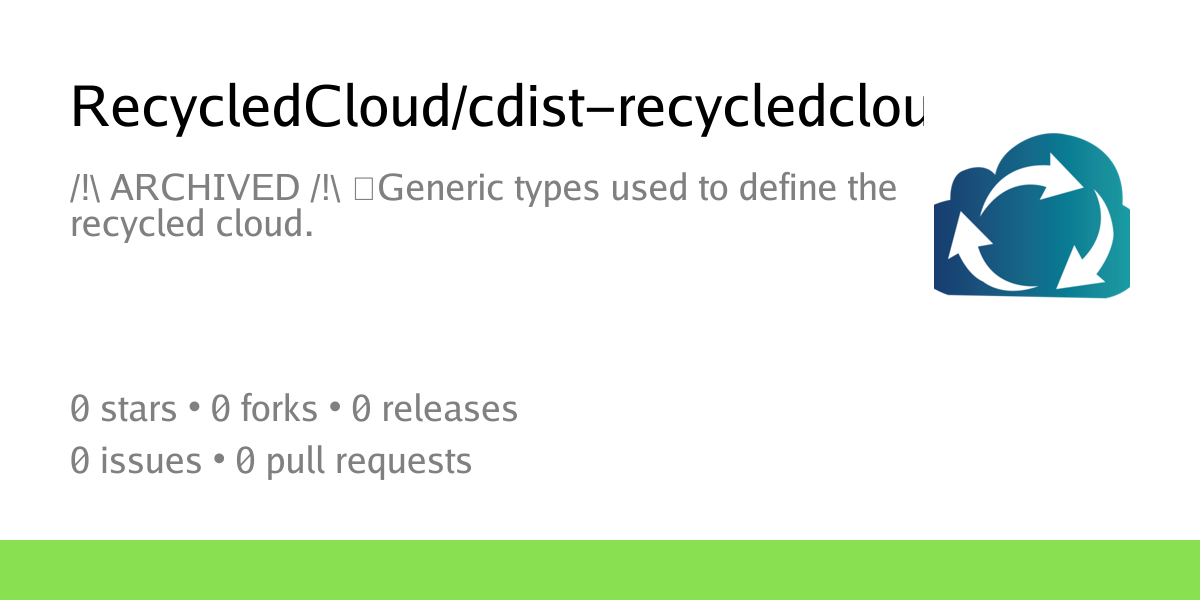Click the '/!\ ARCHIVED /!\' notice text
The width and height of the screenshot is (1200, 600).
tap(206, 187)
